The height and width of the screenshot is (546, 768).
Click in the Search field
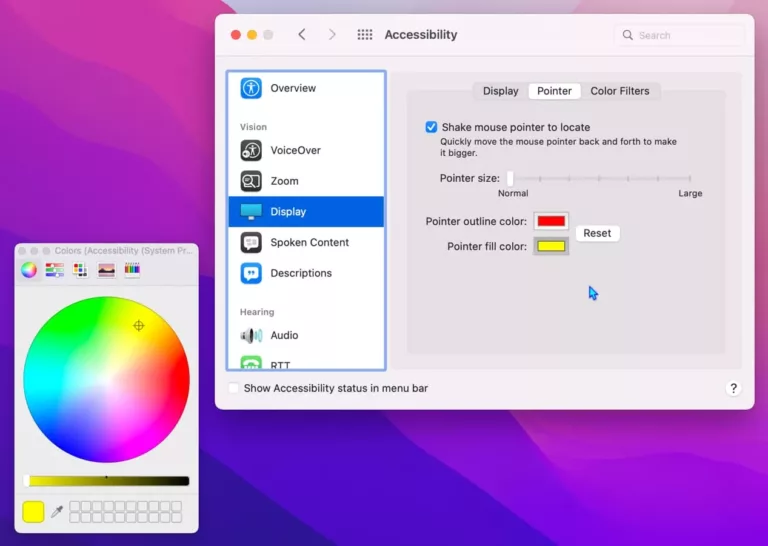(679, 35)
